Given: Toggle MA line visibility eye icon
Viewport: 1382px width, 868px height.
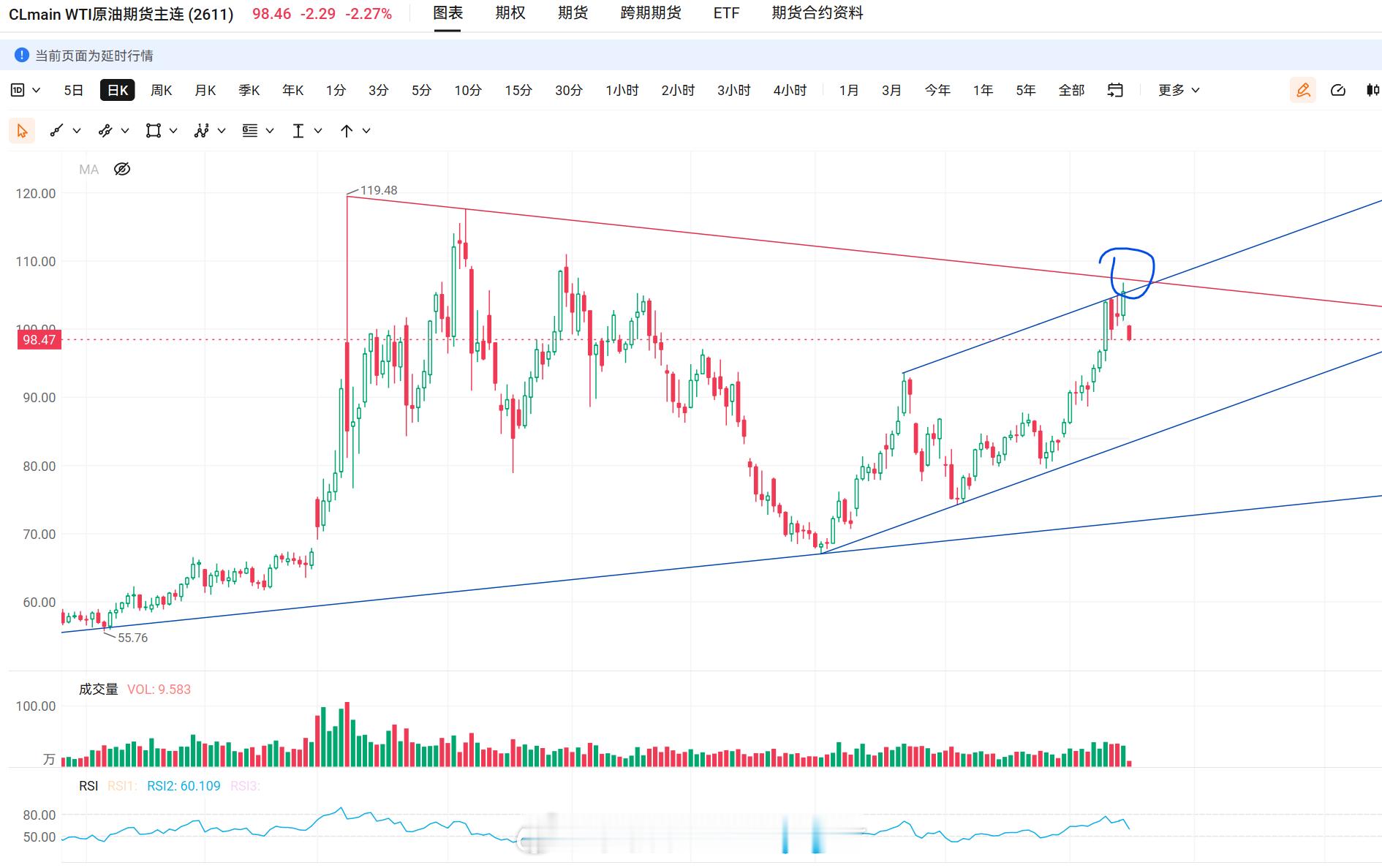Looking at the screenshot, I should (x=122, y=169).
